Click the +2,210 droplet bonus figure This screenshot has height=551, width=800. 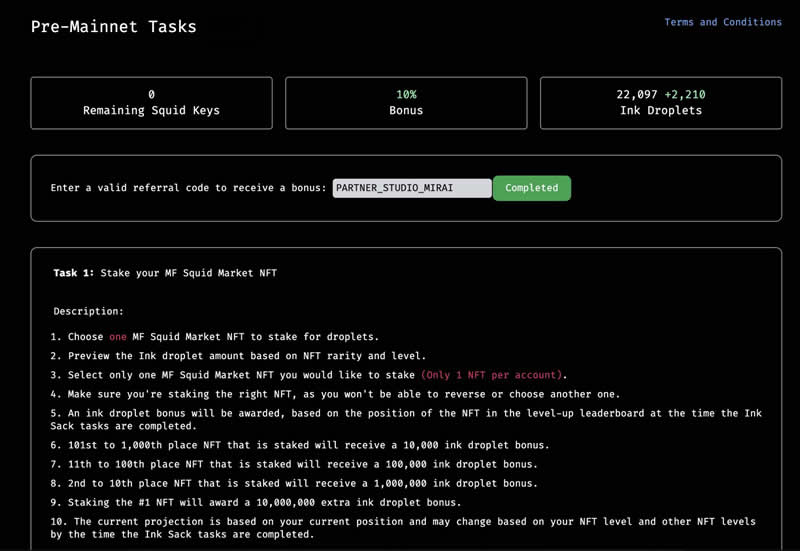click(685, 95)
